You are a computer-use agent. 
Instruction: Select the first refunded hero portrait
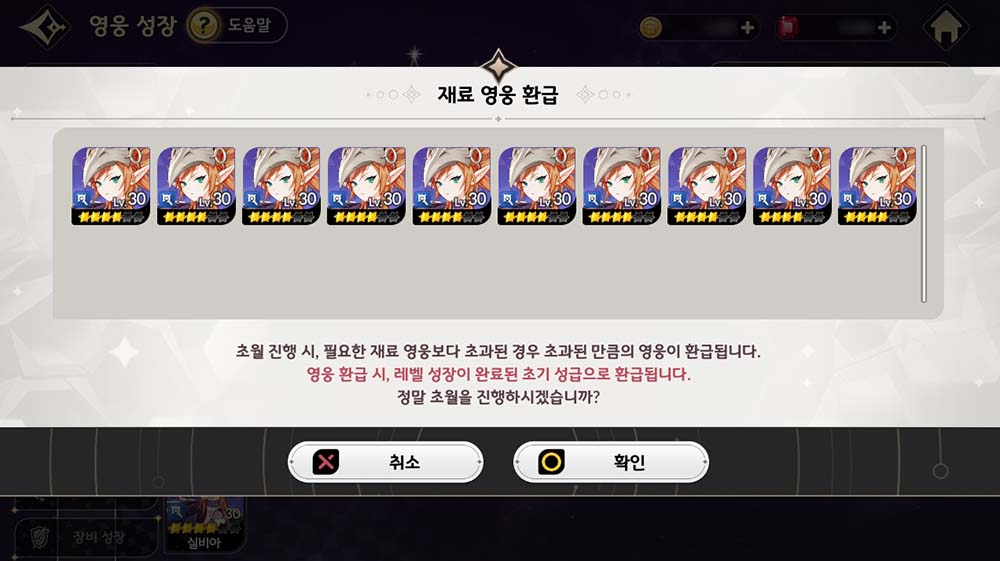coord(111,186)
